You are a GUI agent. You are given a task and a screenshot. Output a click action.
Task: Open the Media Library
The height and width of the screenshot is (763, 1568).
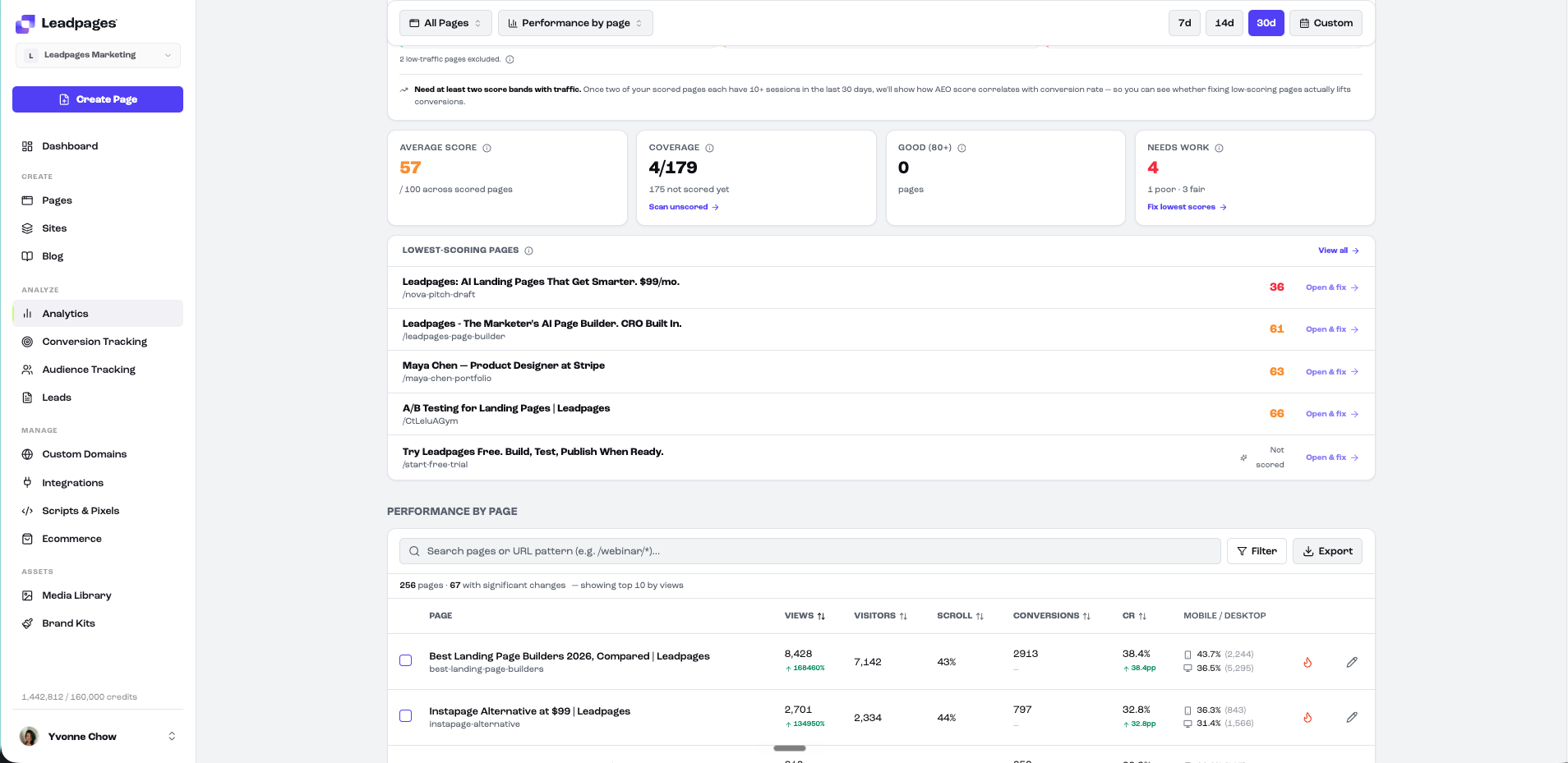[x=98, y=595]
